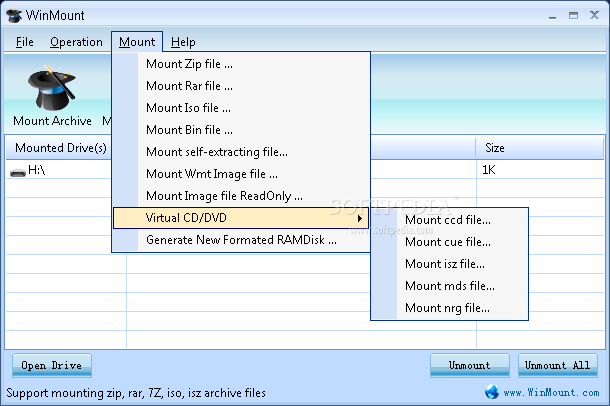
Task: Click the WinMount title bar app icon
Action: tap(15, 16)
